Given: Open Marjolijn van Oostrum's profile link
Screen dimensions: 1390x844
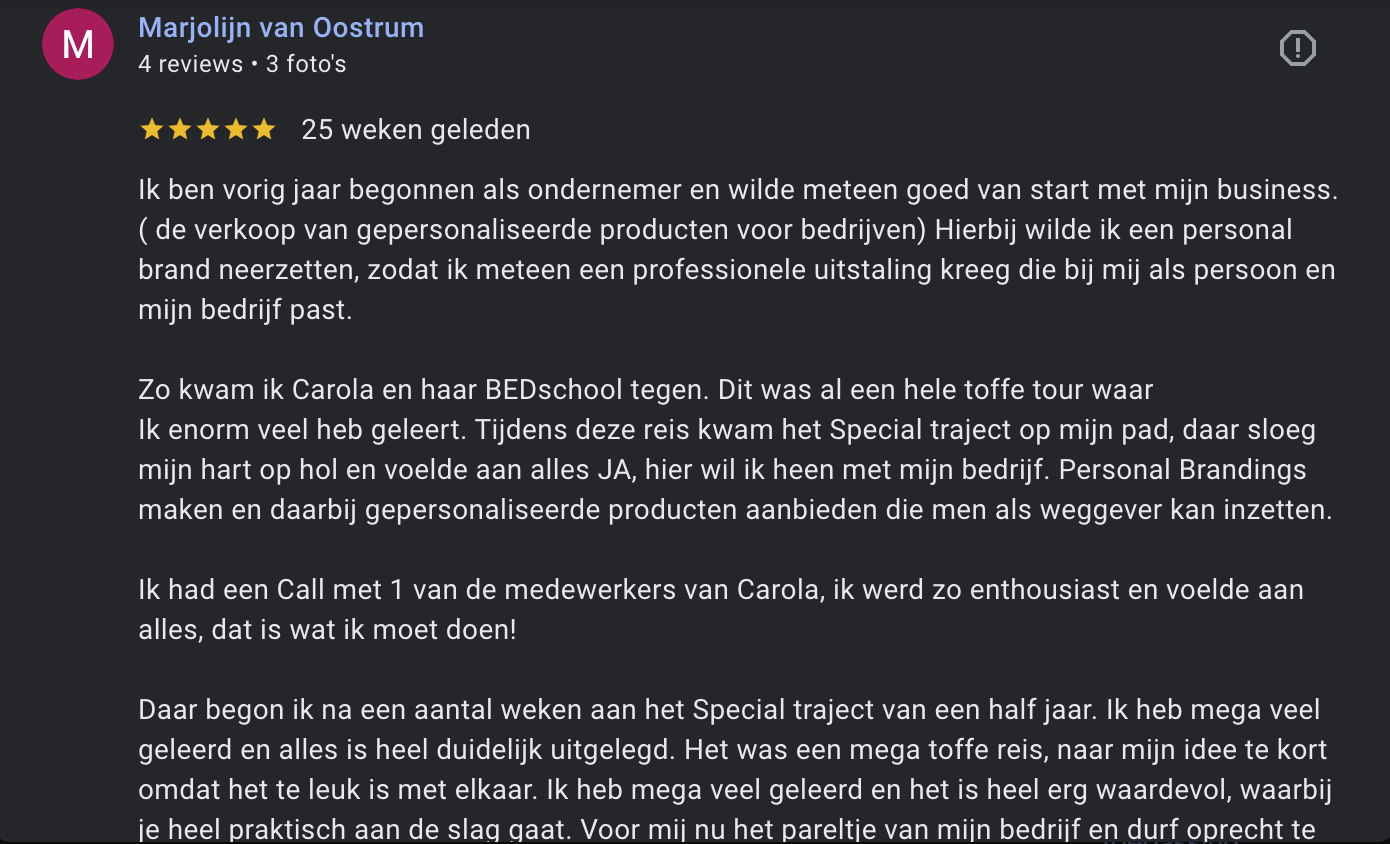Looking at the screenshot, I should pos(281,27).
